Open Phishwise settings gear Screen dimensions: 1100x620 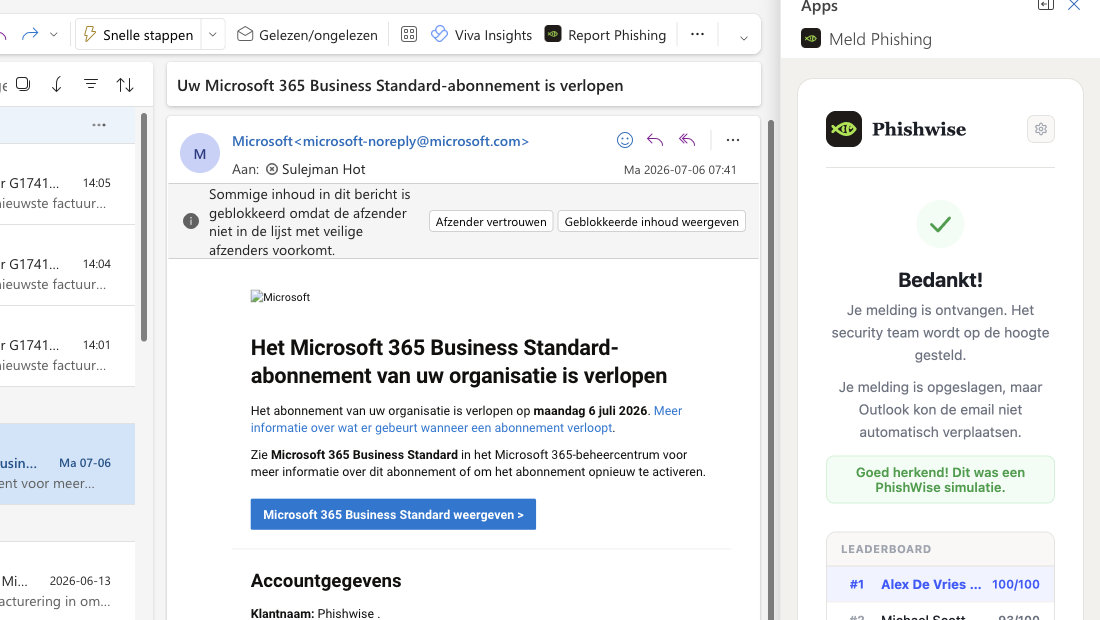click(1040, 129)
